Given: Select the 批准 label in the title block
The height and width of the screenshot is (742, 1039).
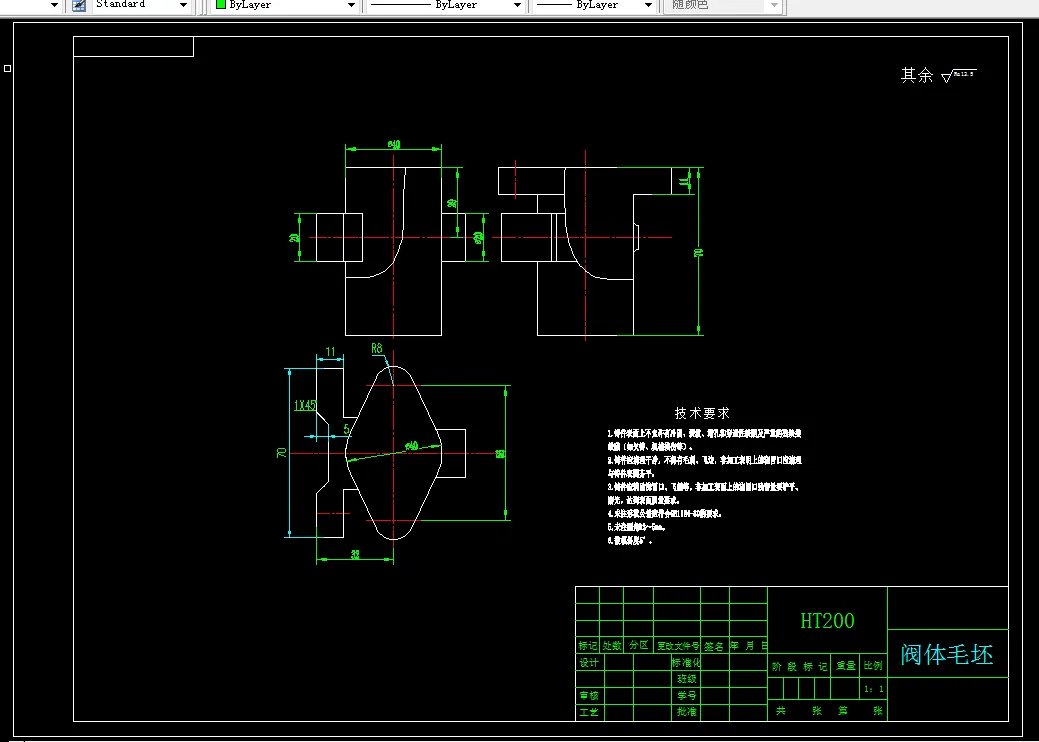Looking at the screenshot, I should click(686, 712).
